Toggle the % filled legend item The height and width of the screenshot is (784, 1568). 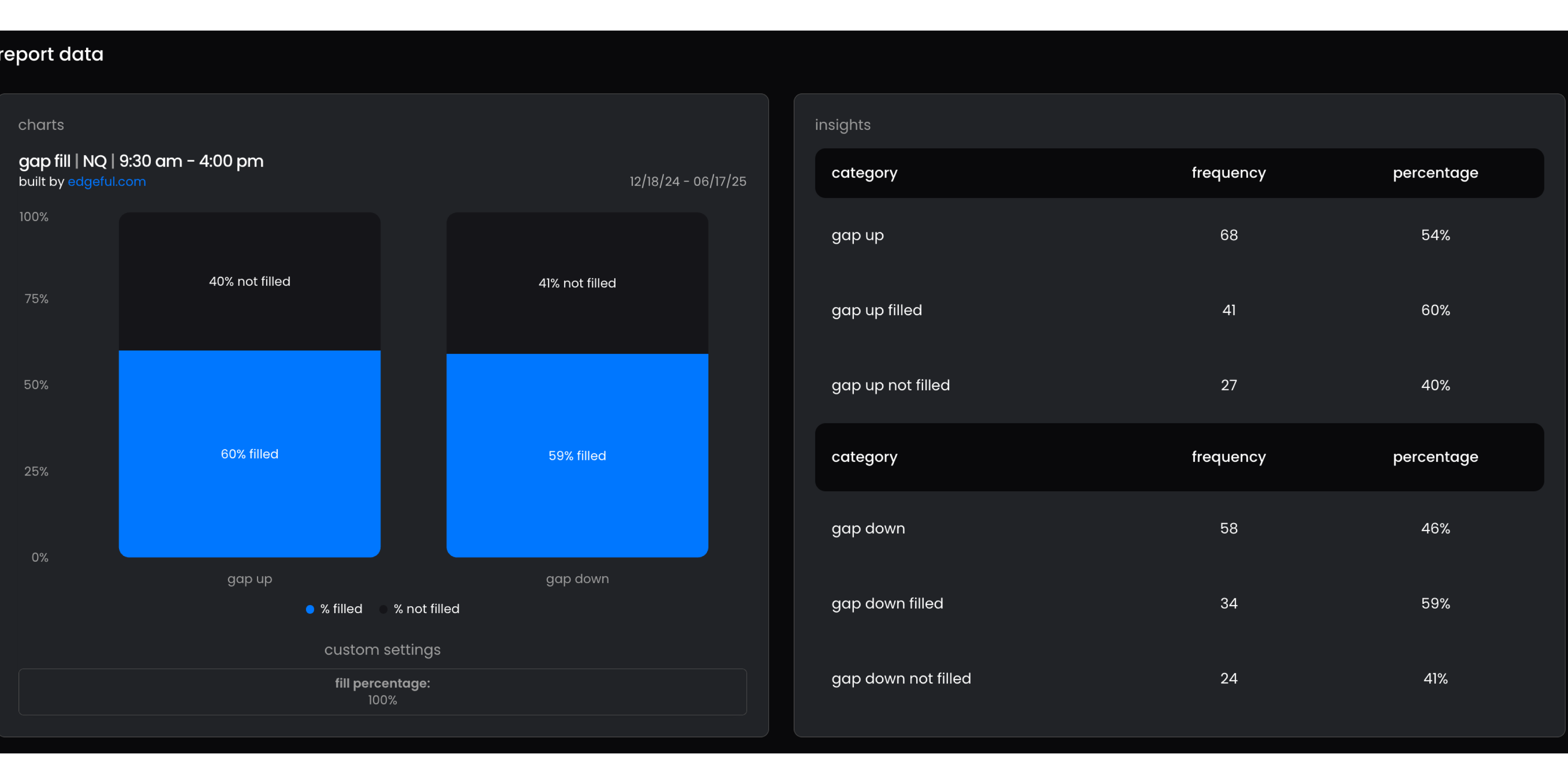coord(341,609)
